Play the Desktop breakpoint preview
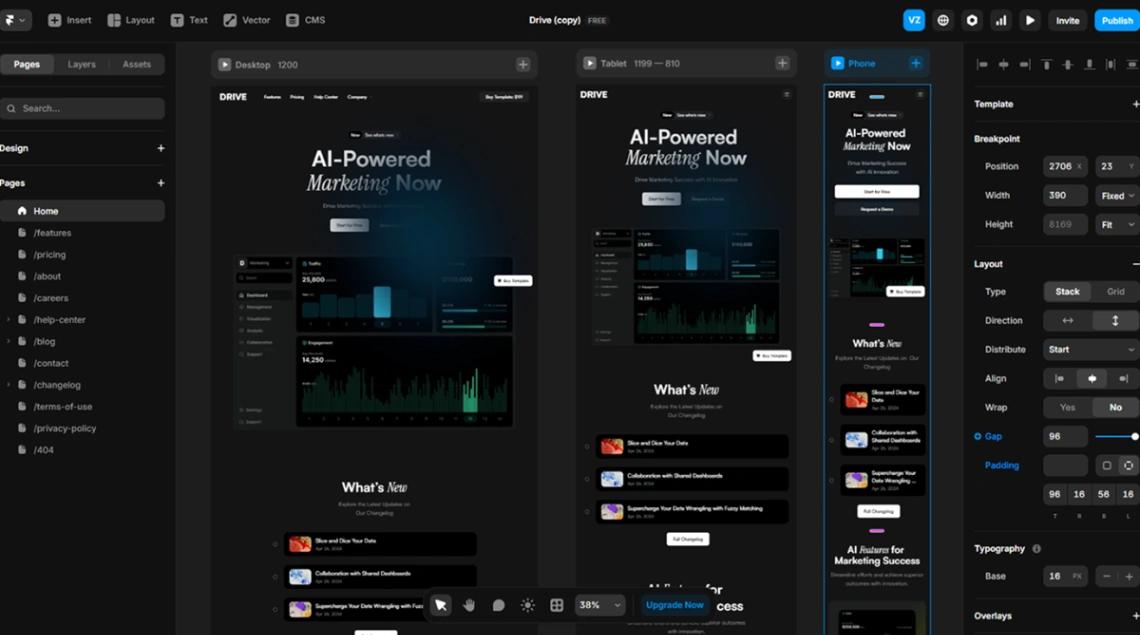 (225, 65)
